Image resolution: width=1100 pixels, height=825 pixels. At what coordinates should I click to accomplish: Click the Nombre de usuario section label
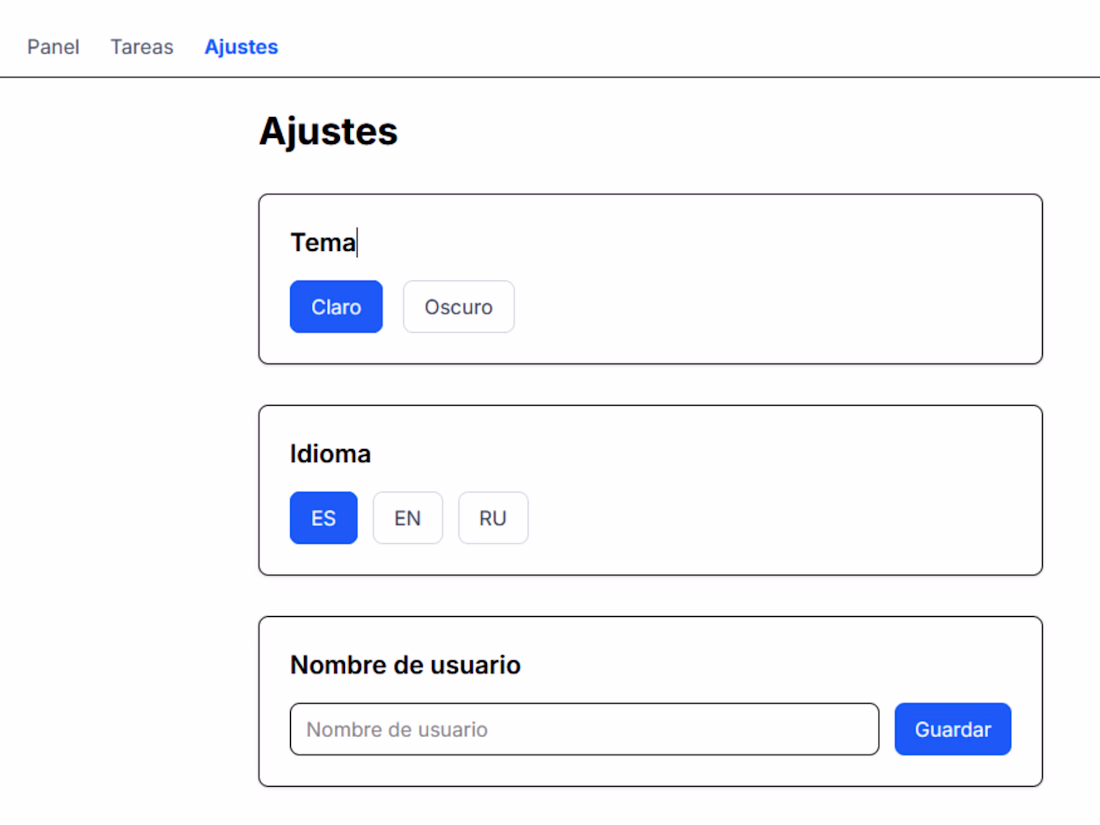click(405, 665)
